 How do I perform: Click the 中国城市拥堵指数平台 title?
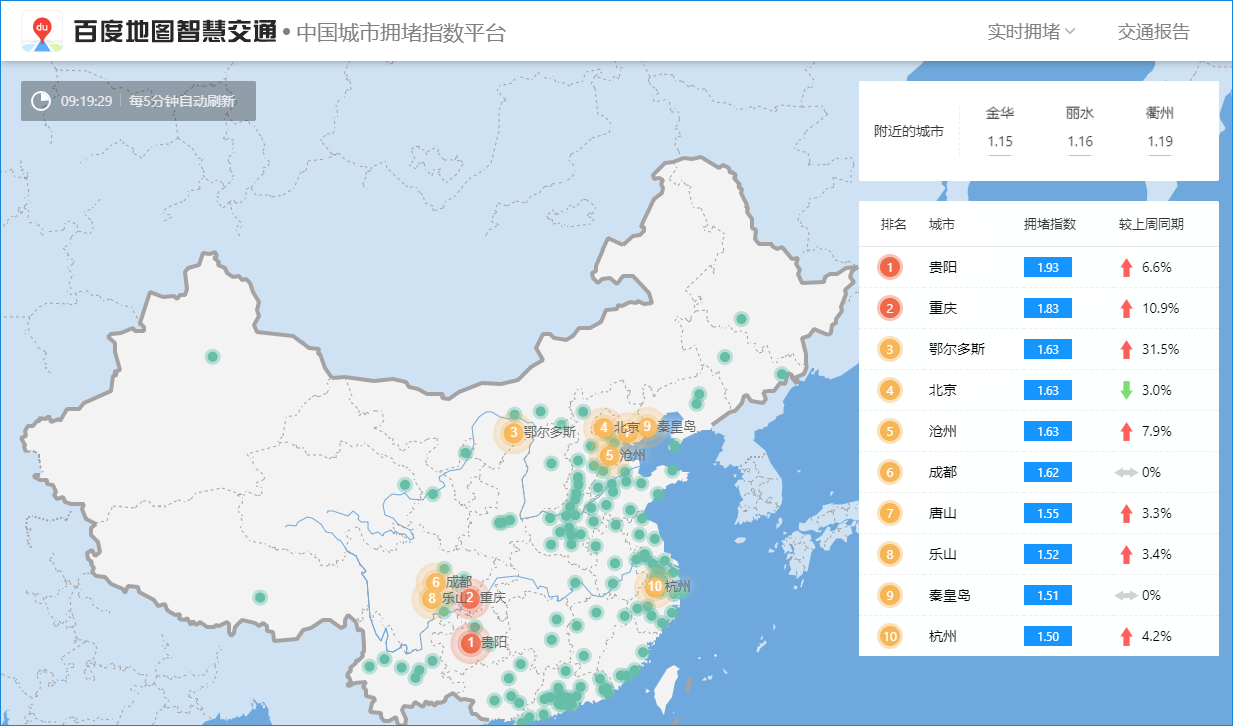(401, 33)
